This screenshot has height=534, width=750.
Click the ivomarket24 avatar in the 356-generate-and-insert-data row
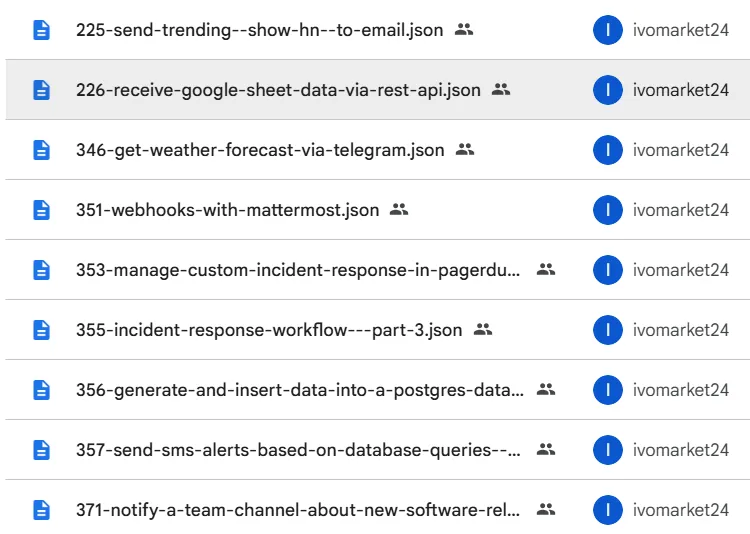[x=607, y=390]
